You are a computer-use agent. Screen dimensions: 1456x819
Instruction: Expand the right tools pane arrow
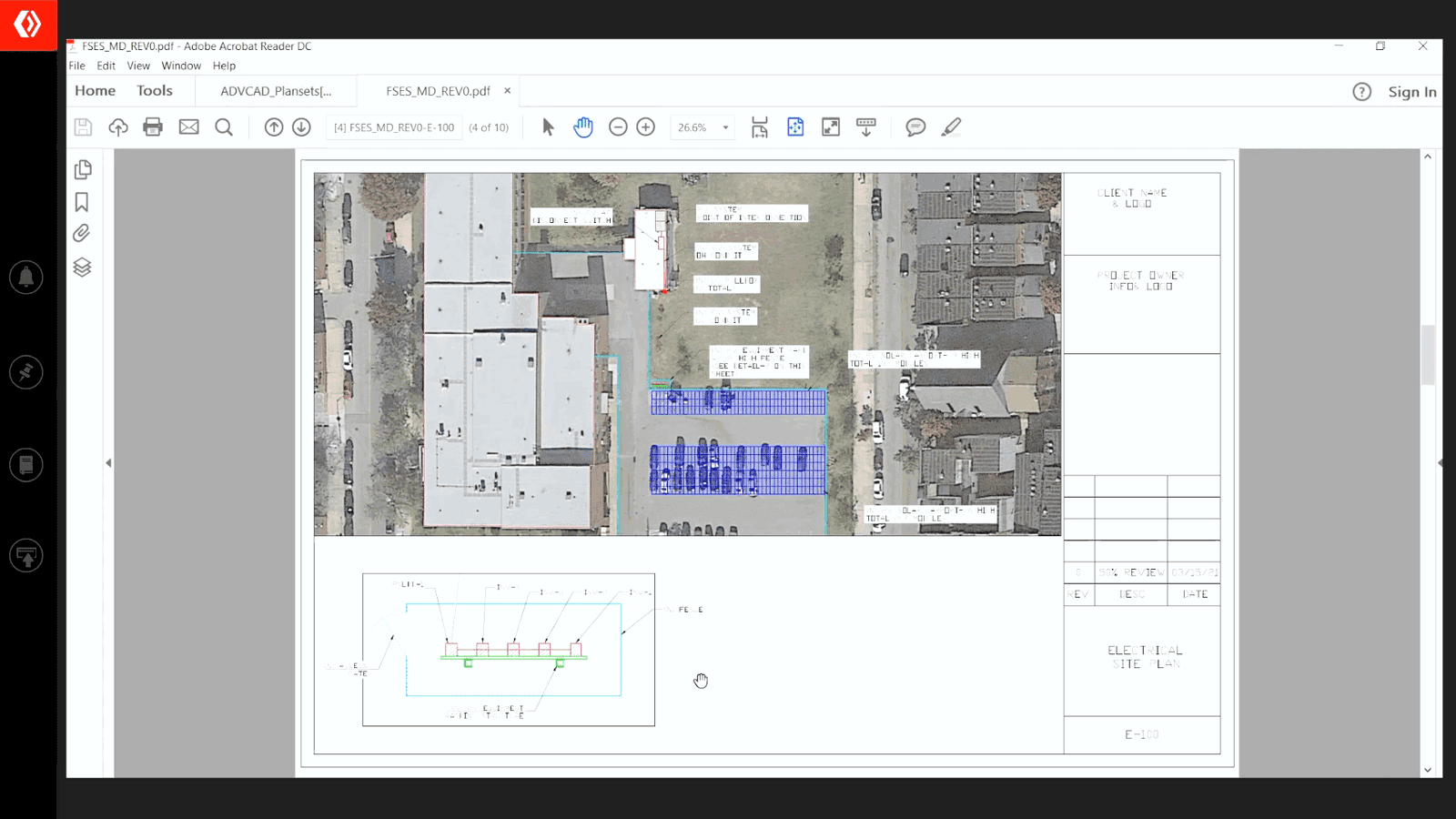1440,463
